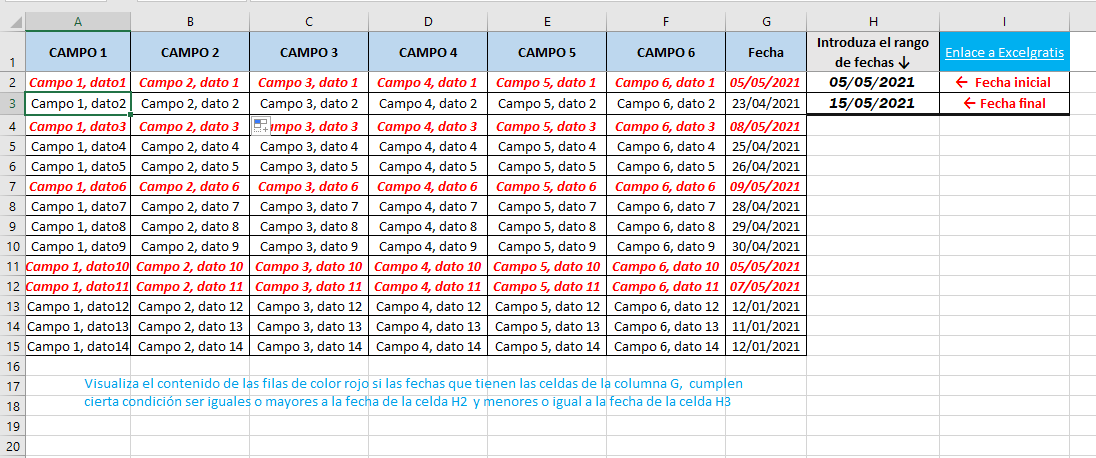Click cell 'Campo 5, dato 10'
Screen dimensions: 1096x458
547,266
